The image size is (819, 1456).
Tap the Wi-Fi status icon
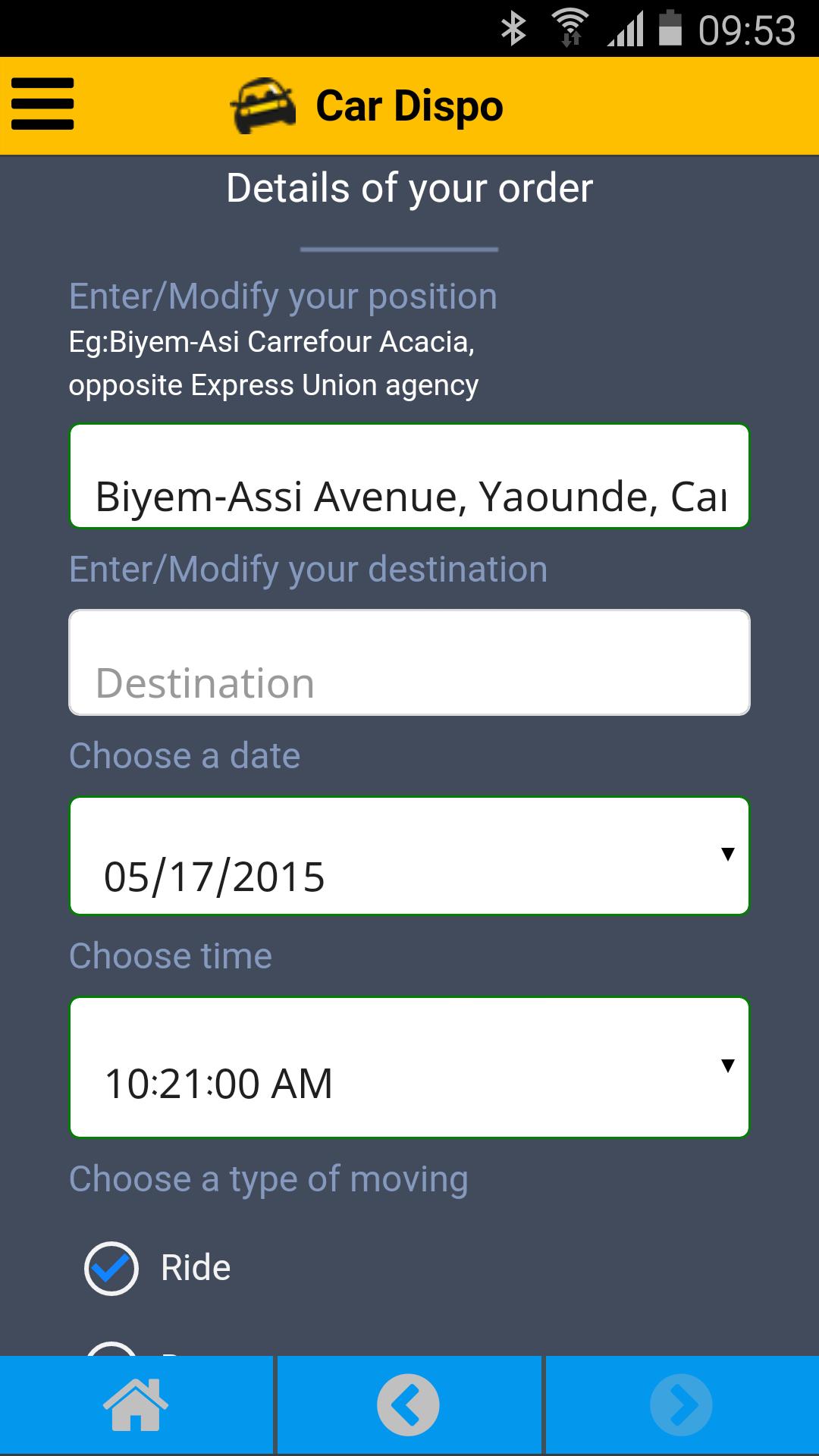(x=570, y=30)
